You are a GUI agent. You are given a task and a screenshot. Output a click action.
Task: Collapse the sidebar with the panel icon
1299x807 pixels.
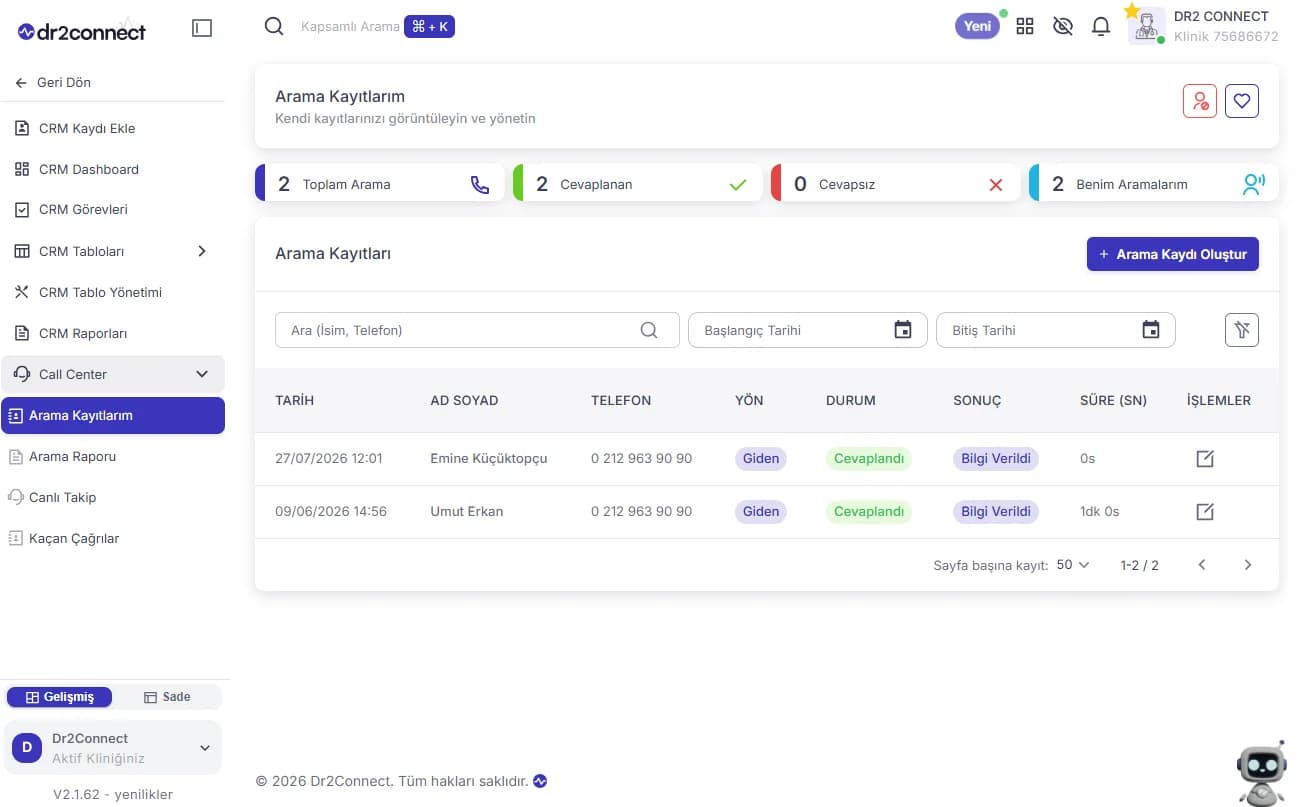(202, 29)
